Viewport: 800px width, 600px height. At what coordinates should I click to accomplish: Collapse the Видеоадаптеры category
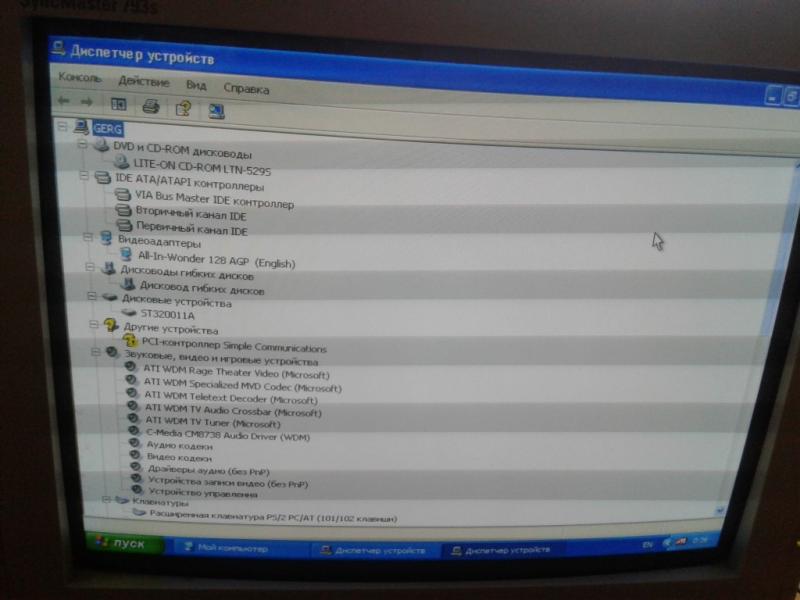click(x=88, y=237)
